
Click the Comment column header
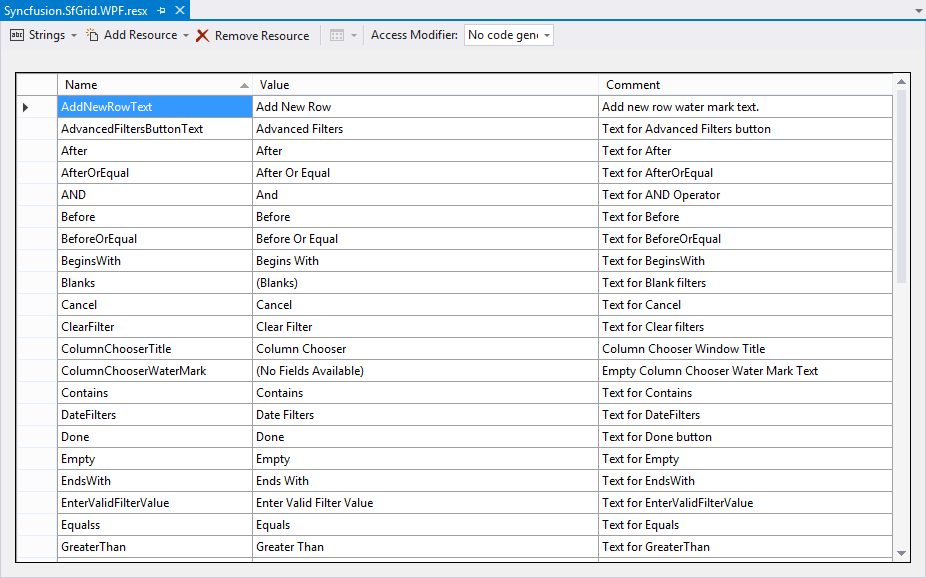pyautogui.click(x=745, y=85)
